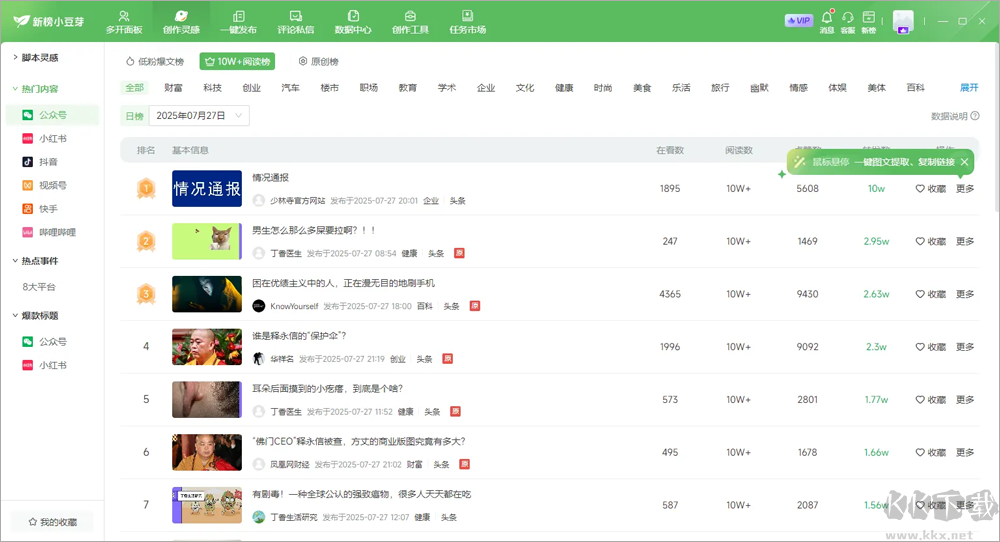Open the 消息 bell notifications

tap(827, 22)
